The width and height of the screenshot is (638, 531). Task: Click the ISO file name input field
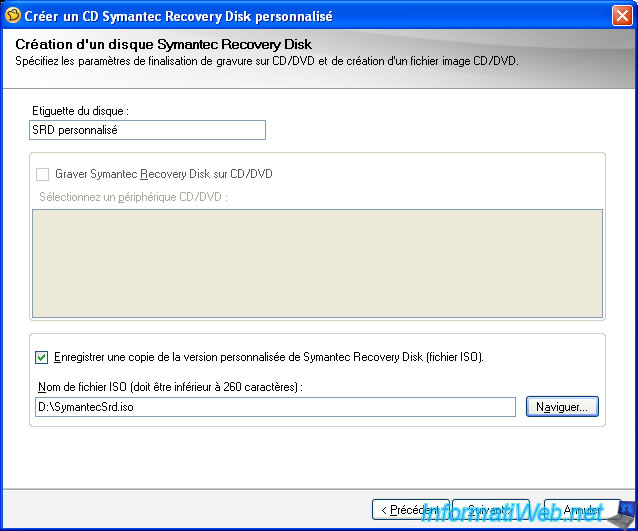click(275, 407)
